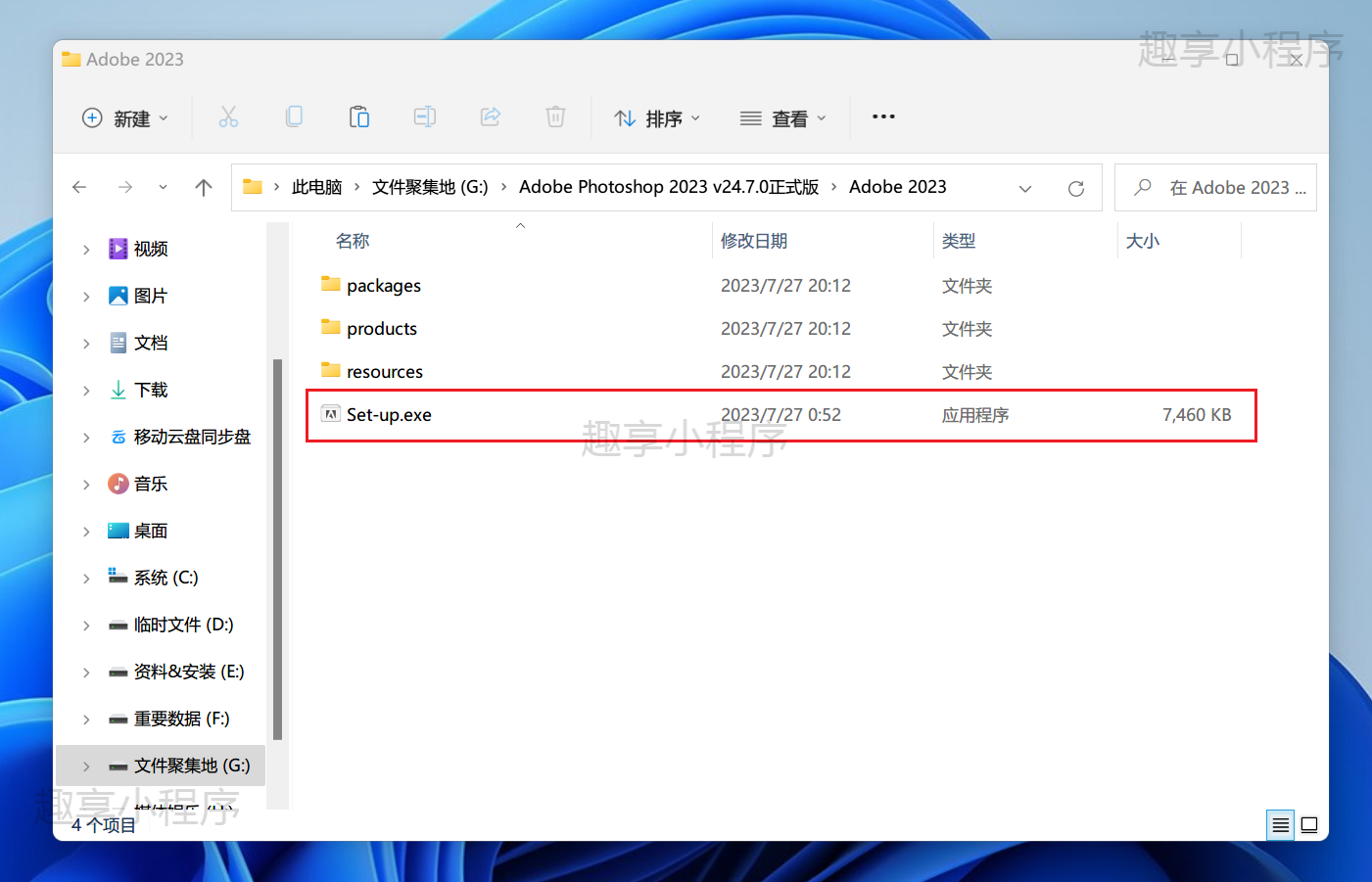Viewport: 1372px width, 882px height.
Task: Open the 新建 new item menu
Action: (125, 118)
